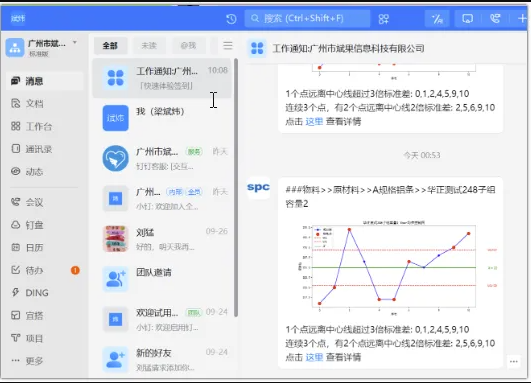Open 团队邀请 in conversation list
Viewport: 531px width, 383px height.
coord(162,279)
